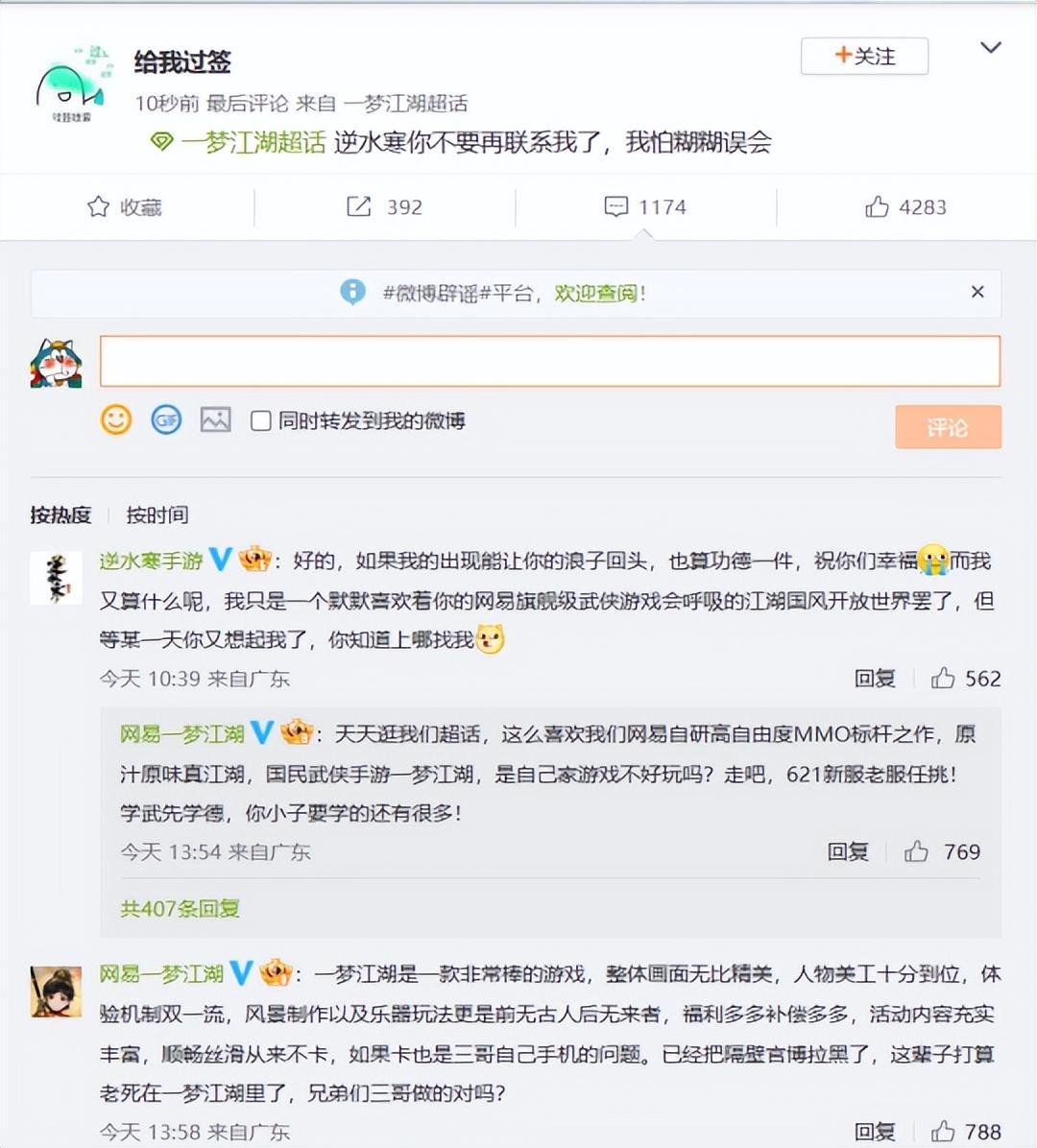Screen dimensions: 1037x1148
Task: Open 给我过签 profile avatar
Action: click(x=72, y=84)
